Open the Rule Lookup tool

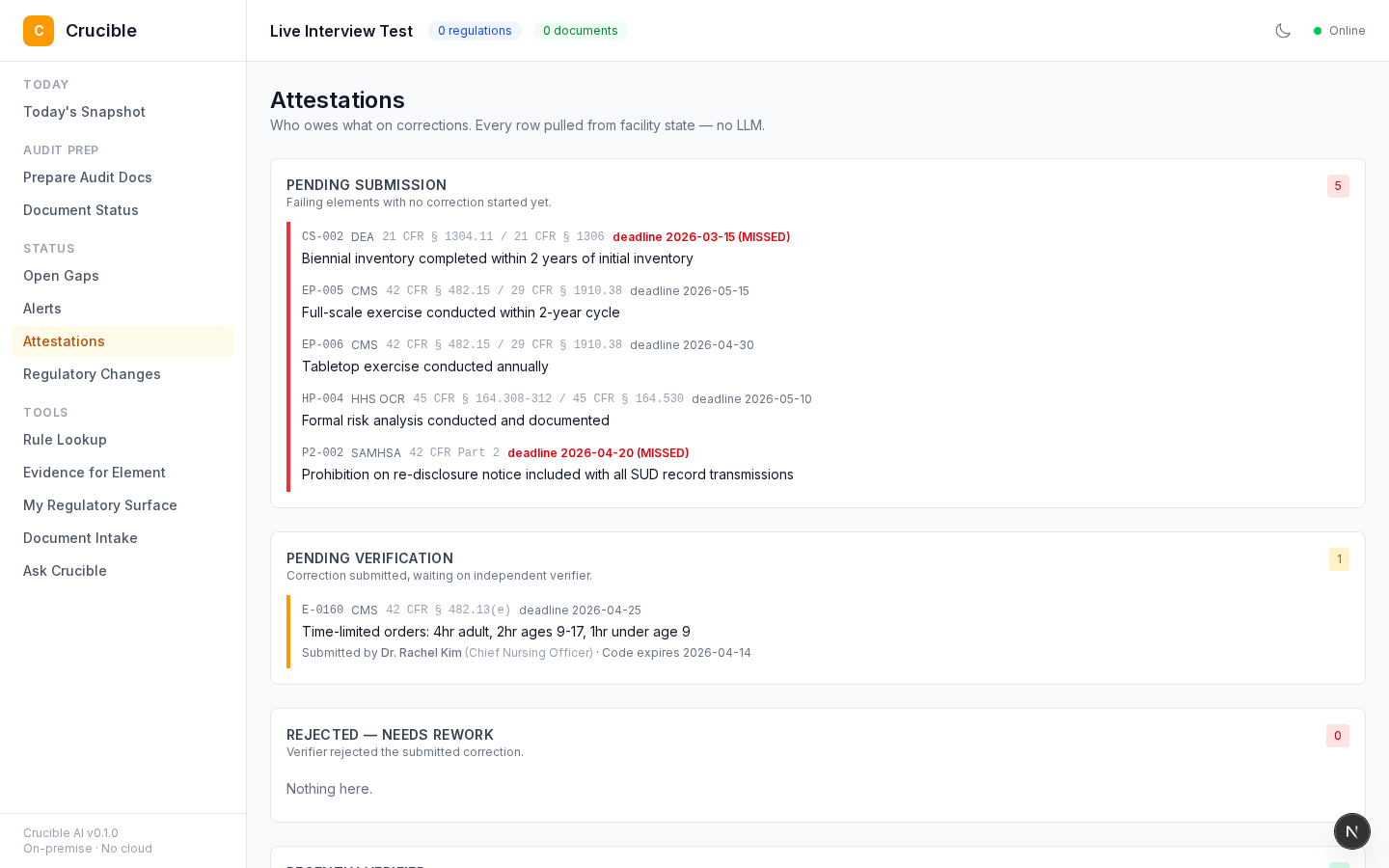pyautogui.click(x=65, y=440)
